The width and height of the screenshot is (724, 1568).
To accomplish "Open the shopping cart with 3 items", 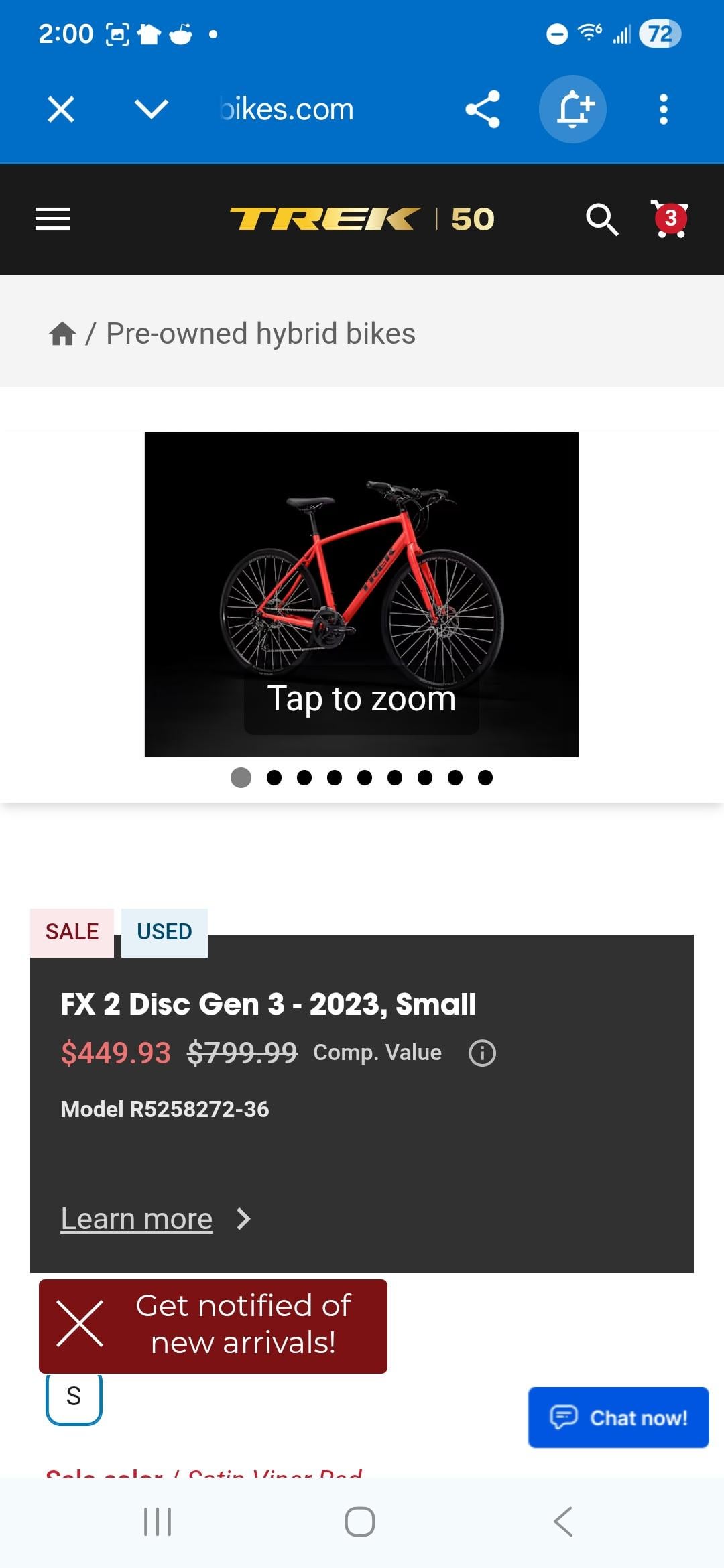I will point(670,219).
